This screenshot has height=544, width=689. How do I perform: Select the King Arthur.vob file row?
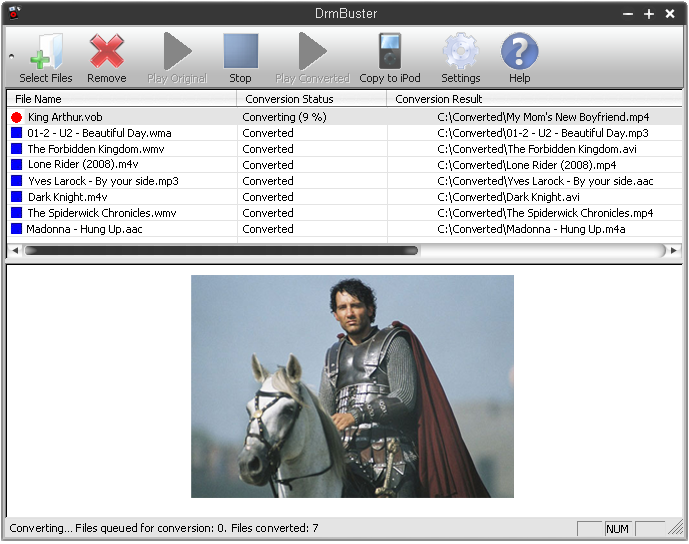pos(344,117)
